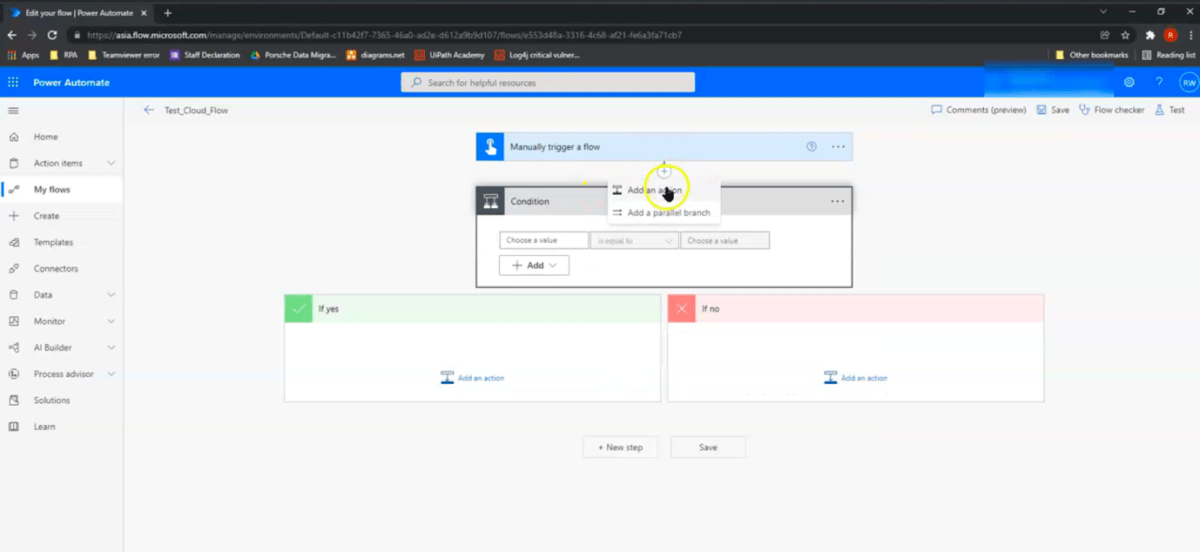Click the Monitor sidebar icon
Viewport: 1200px width, 552px height.
pos(13,321)
